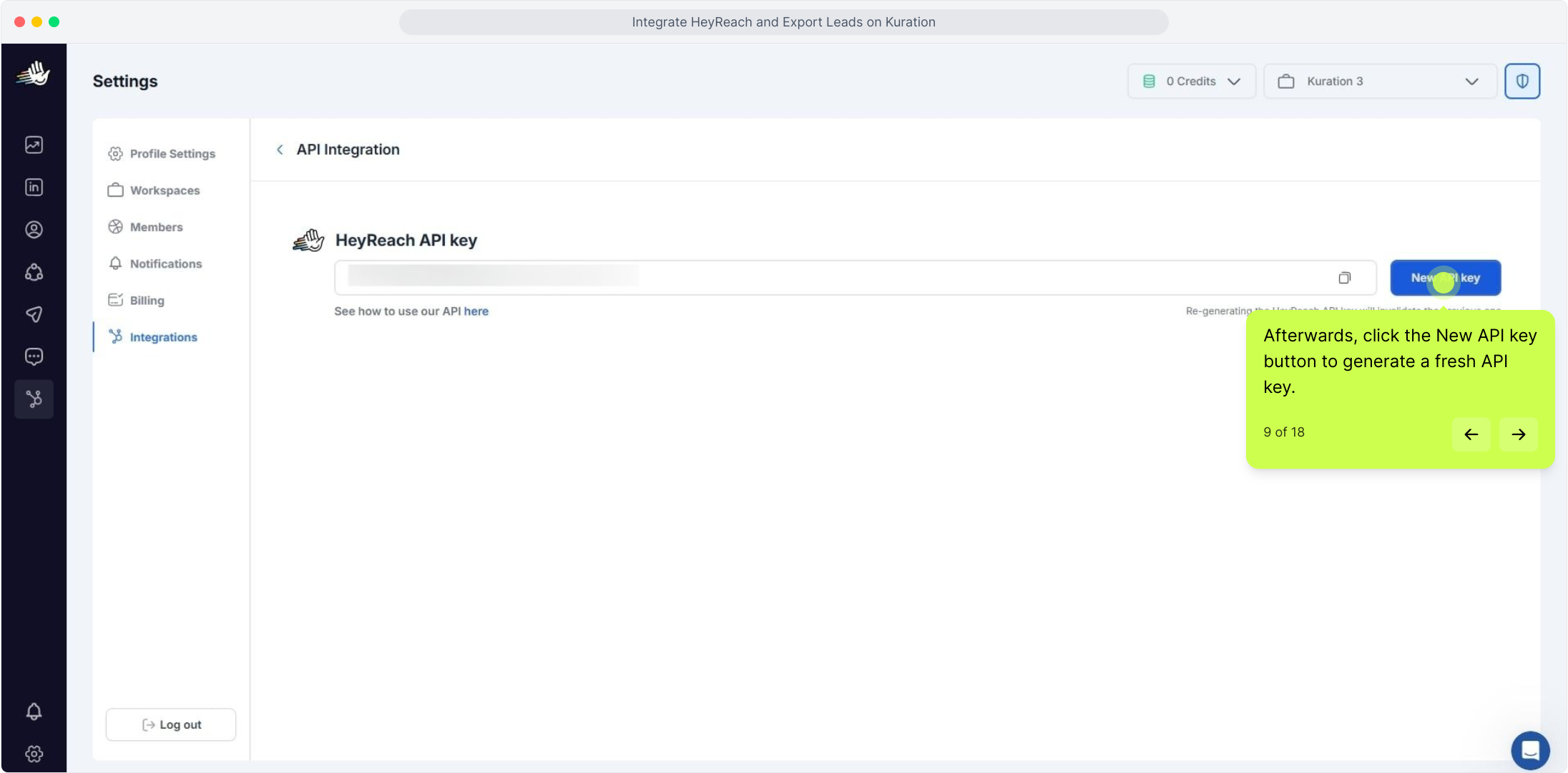Open the network group sidebar icon
1568x773 pixels.
point(34,272)
